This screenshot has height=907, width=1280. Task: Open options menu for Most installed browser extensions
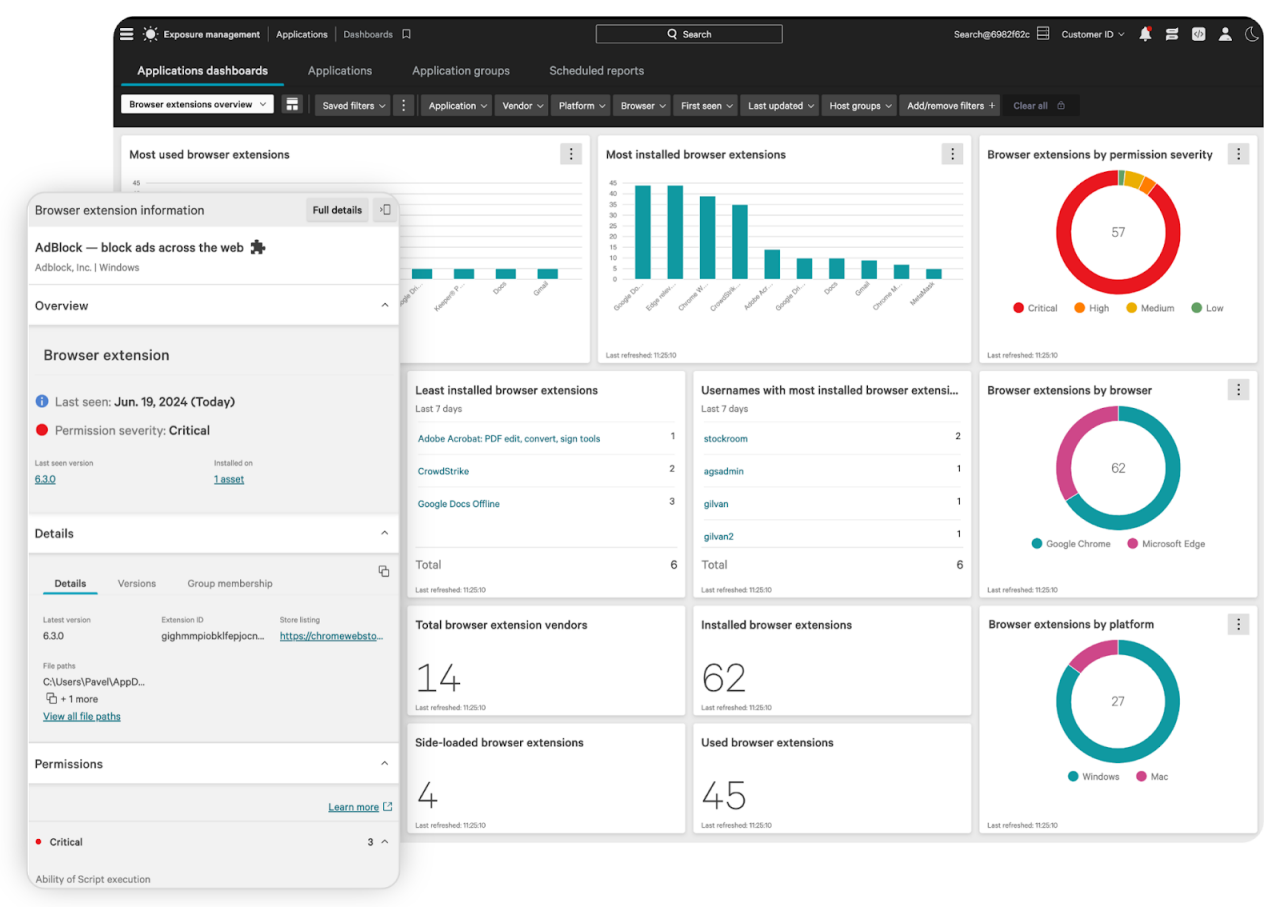click(x=952, y=154)
